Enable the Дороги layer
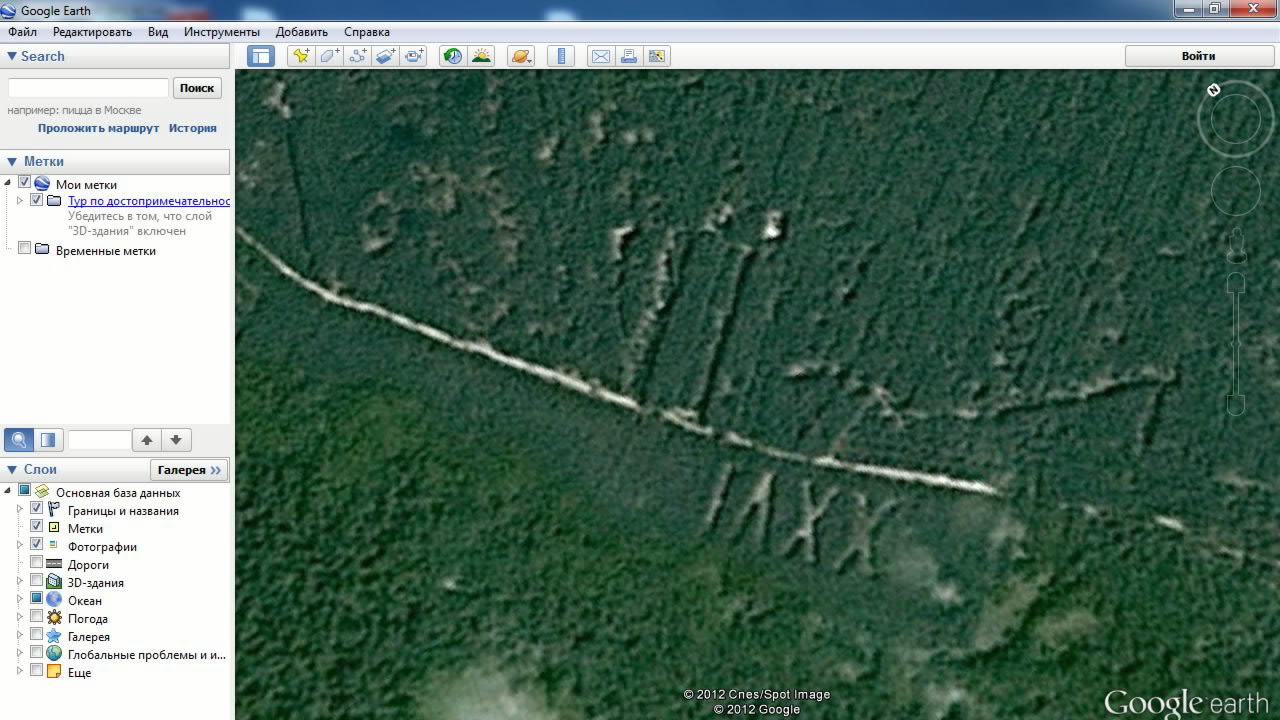 pos(37,563)
